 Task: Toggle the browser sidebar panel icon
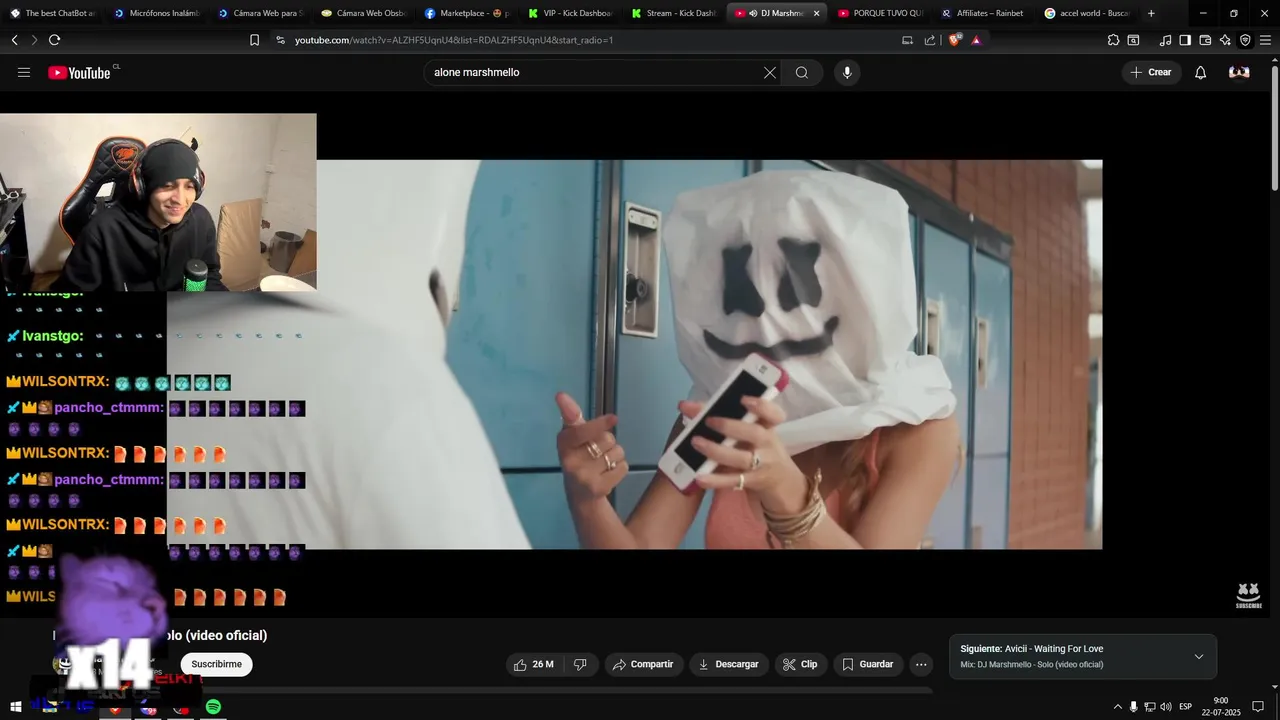pyautogui.click(x=1185, y=40)
